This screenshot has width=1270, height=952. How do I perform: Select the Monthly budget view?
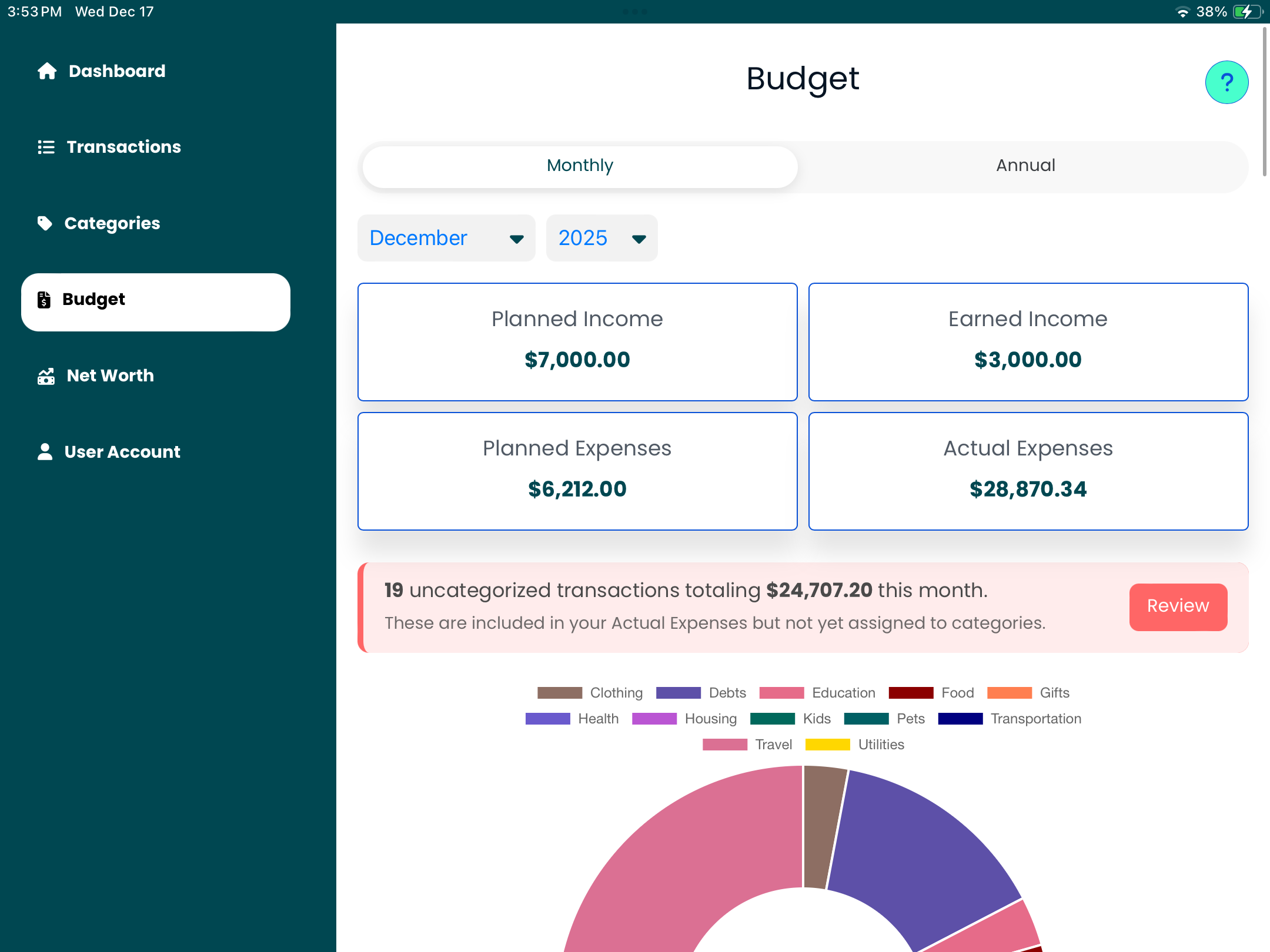580,166
